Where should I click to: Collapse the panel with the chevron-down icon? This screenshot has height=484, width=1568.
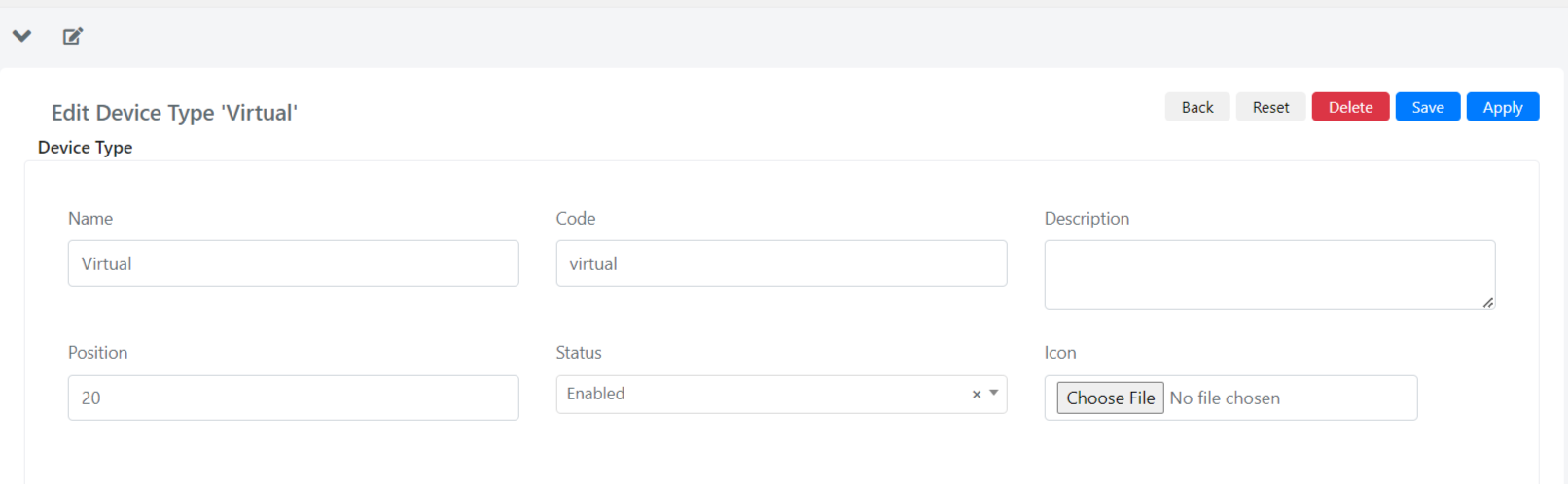point(21,36)
